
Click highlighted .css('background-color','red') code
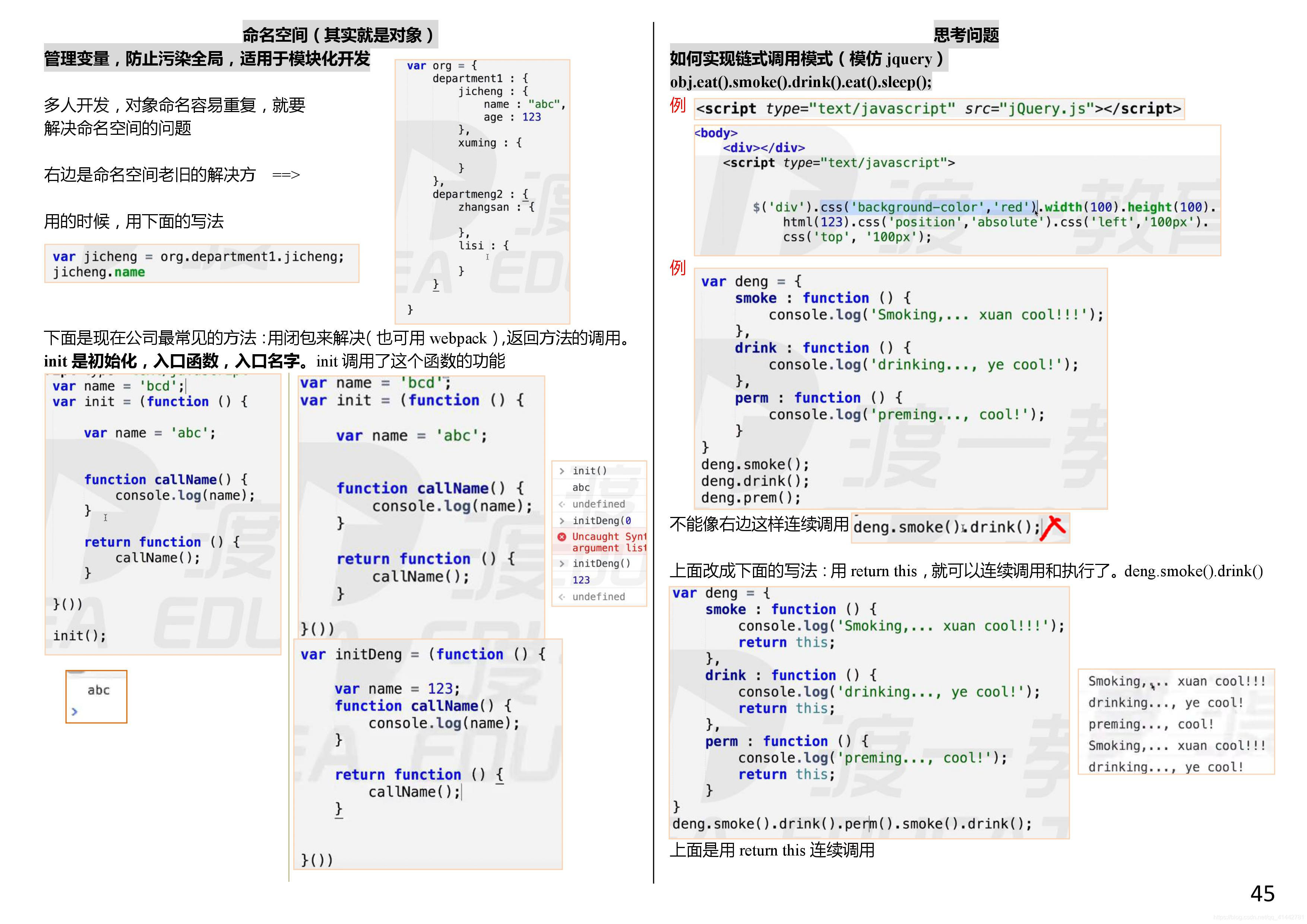pos(928,207)
